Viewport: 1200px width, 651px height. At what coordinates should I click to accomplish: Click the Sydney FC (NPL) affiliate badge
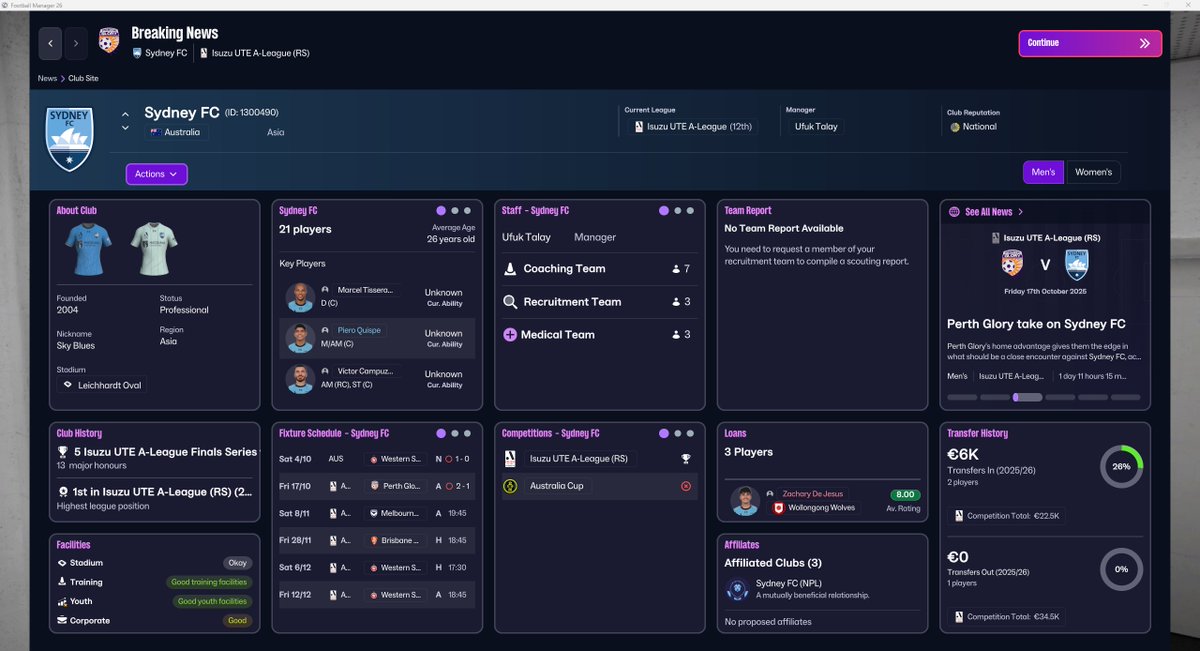(x=737, y=589)
